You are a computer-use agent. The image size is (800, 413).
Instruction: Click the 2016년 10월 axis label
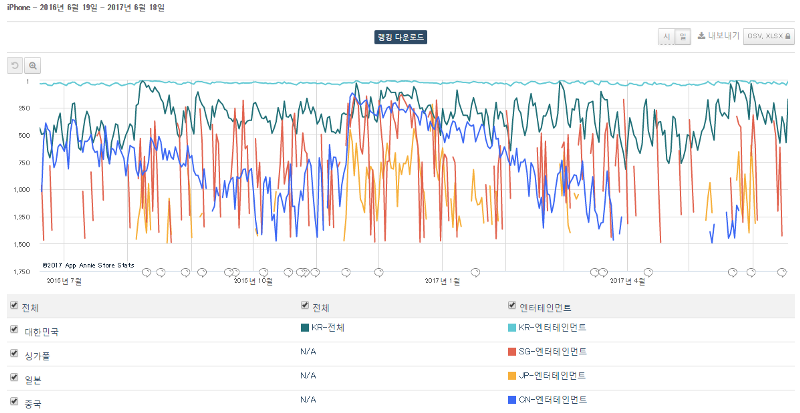click(253, 281)
